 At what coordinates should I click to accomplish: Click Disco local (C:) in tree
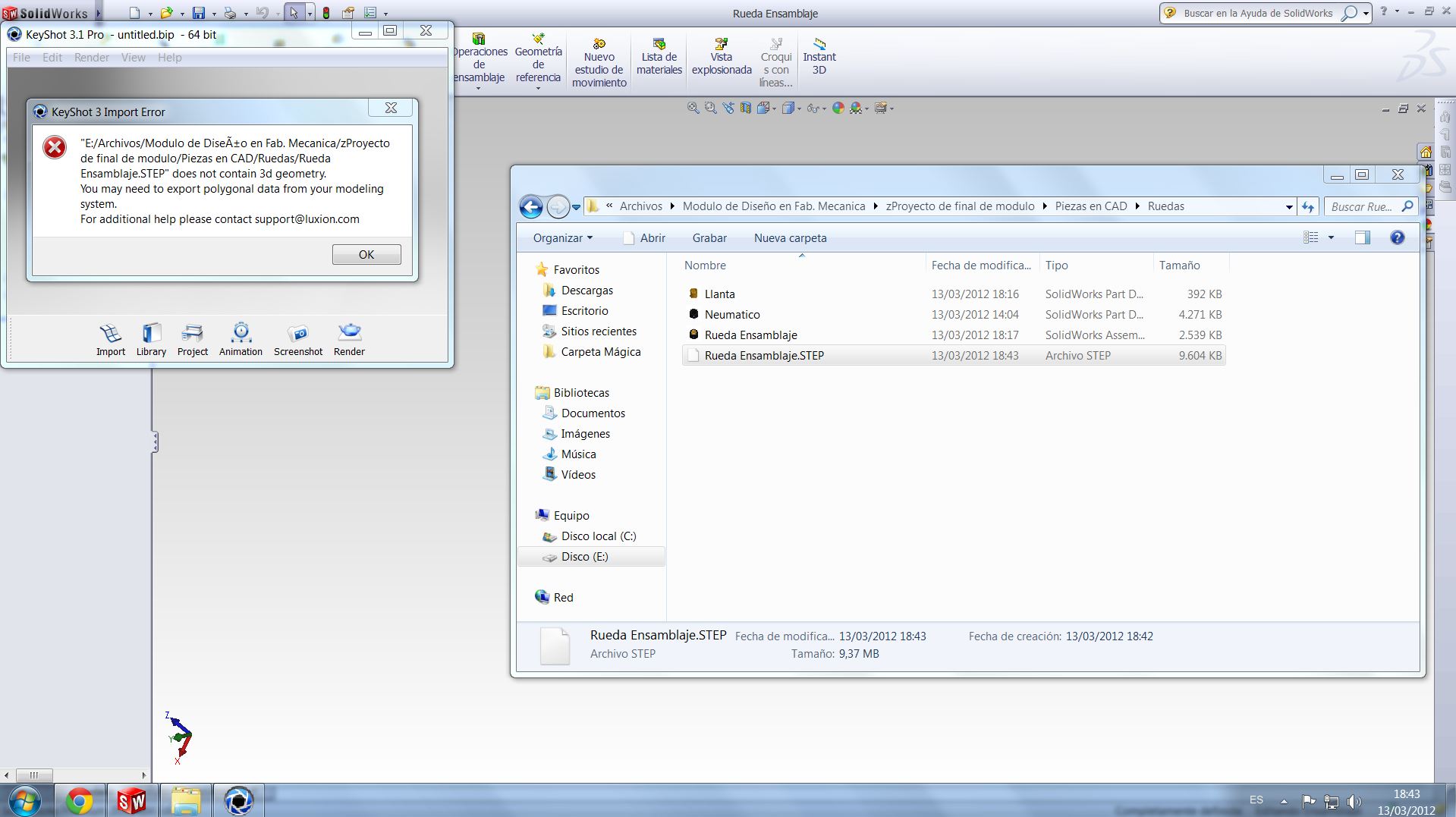pyautogui.click(x=598, y=536)
